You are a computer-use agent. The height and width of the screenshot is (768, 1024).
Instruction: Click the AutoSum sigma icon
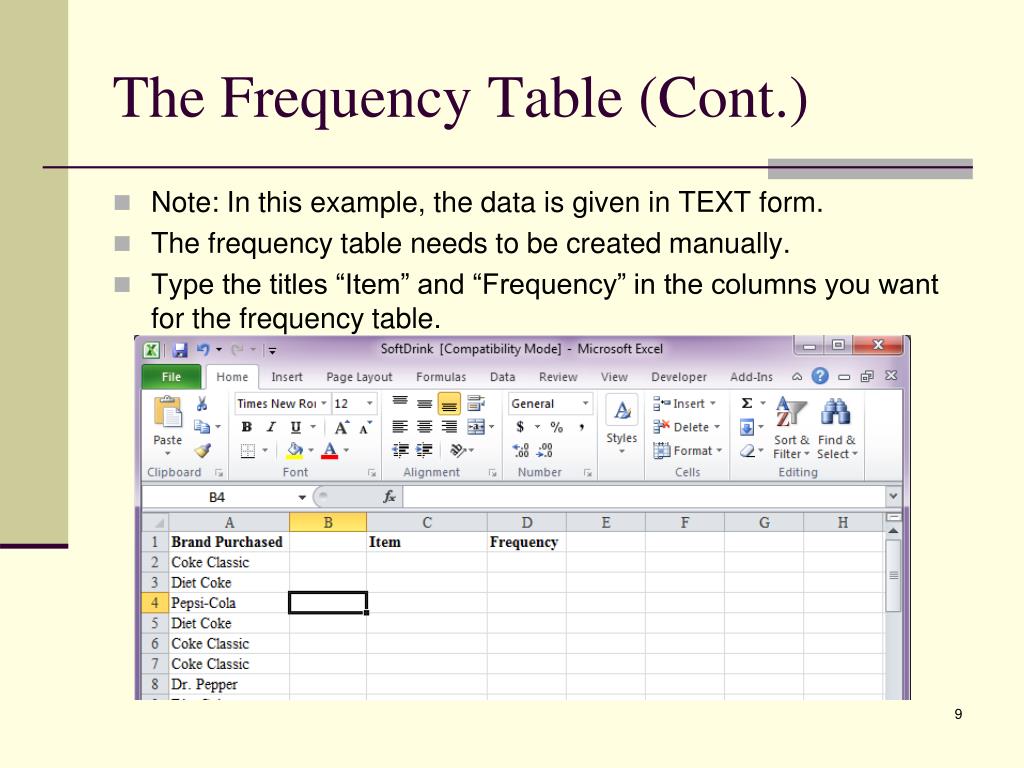click(747, 404)
